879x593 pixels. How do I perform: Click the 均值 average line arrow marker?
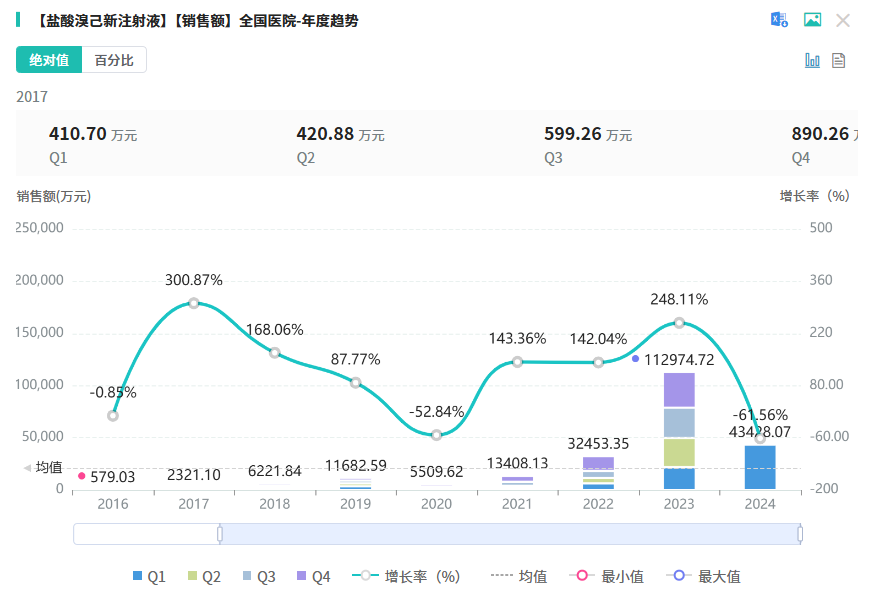click(27, 467)
